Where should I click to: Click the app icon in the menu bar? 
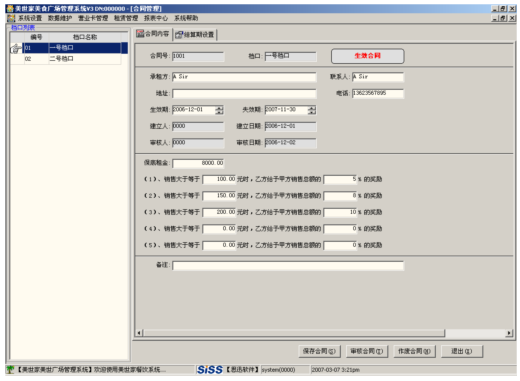tap(11, 18)
